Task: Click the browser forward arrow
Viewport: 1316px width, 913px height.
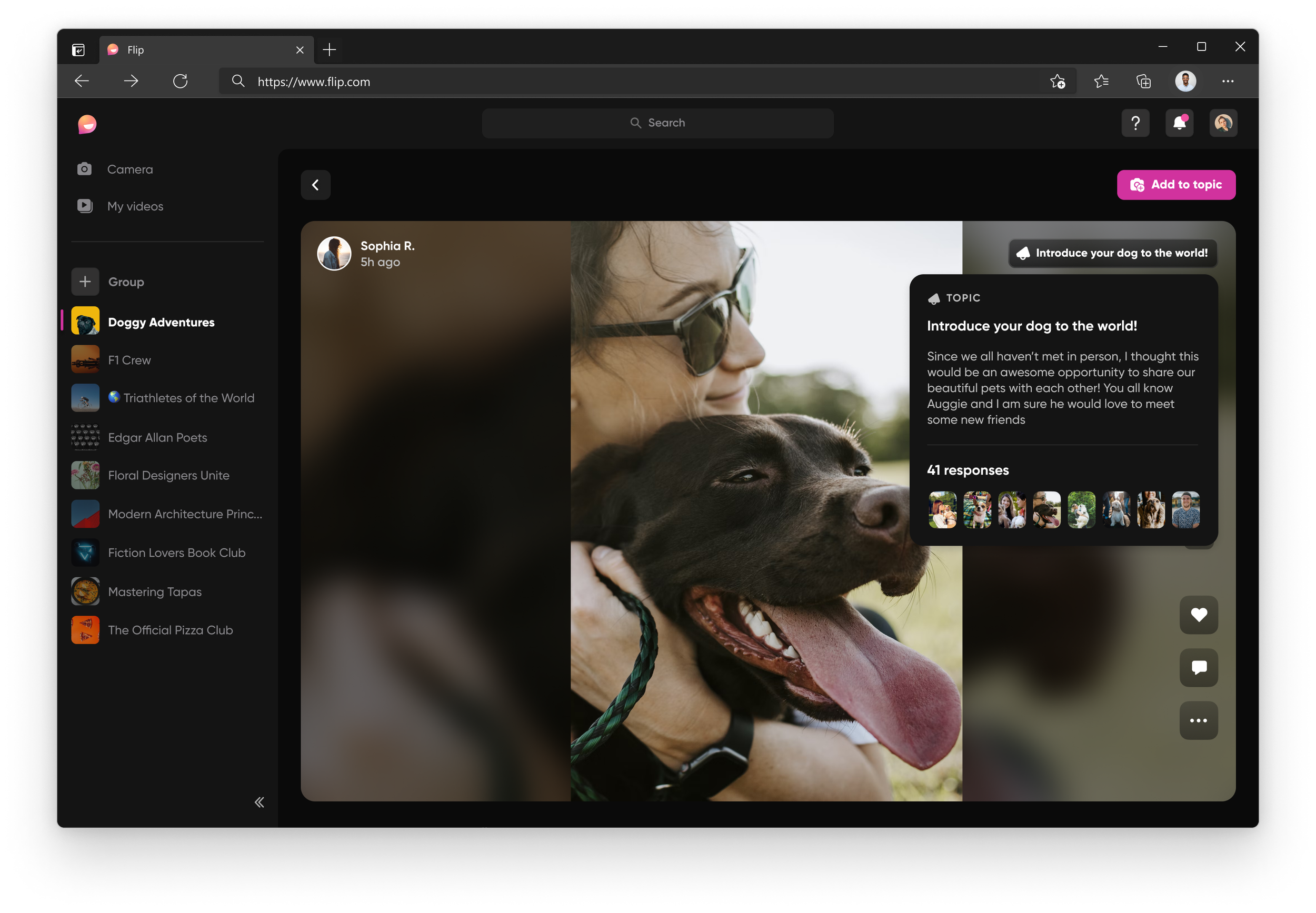Action: (x=131, y=81)
